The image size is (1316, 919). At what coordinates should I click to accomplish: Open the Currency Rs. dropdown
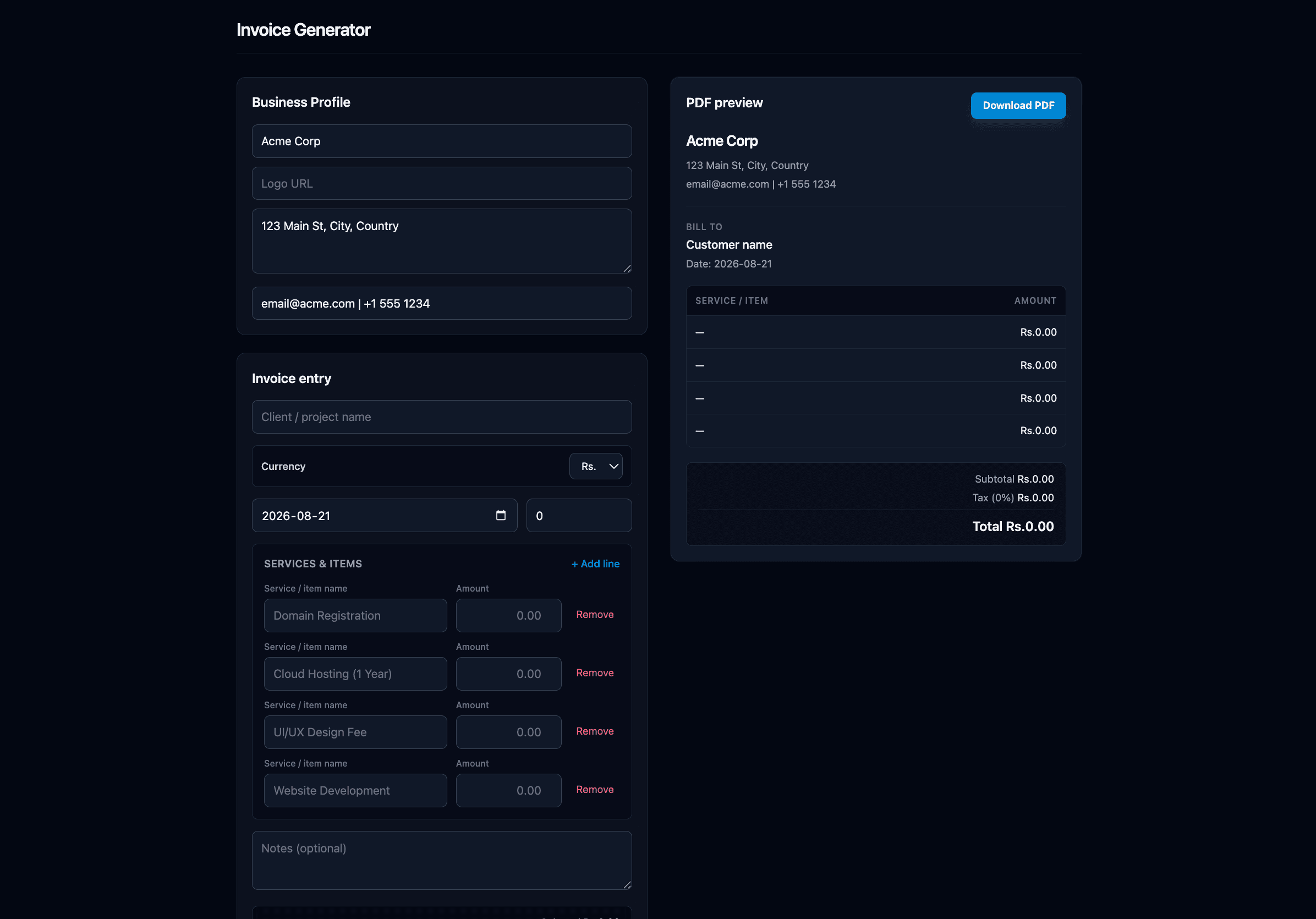(x=595, y=466)
